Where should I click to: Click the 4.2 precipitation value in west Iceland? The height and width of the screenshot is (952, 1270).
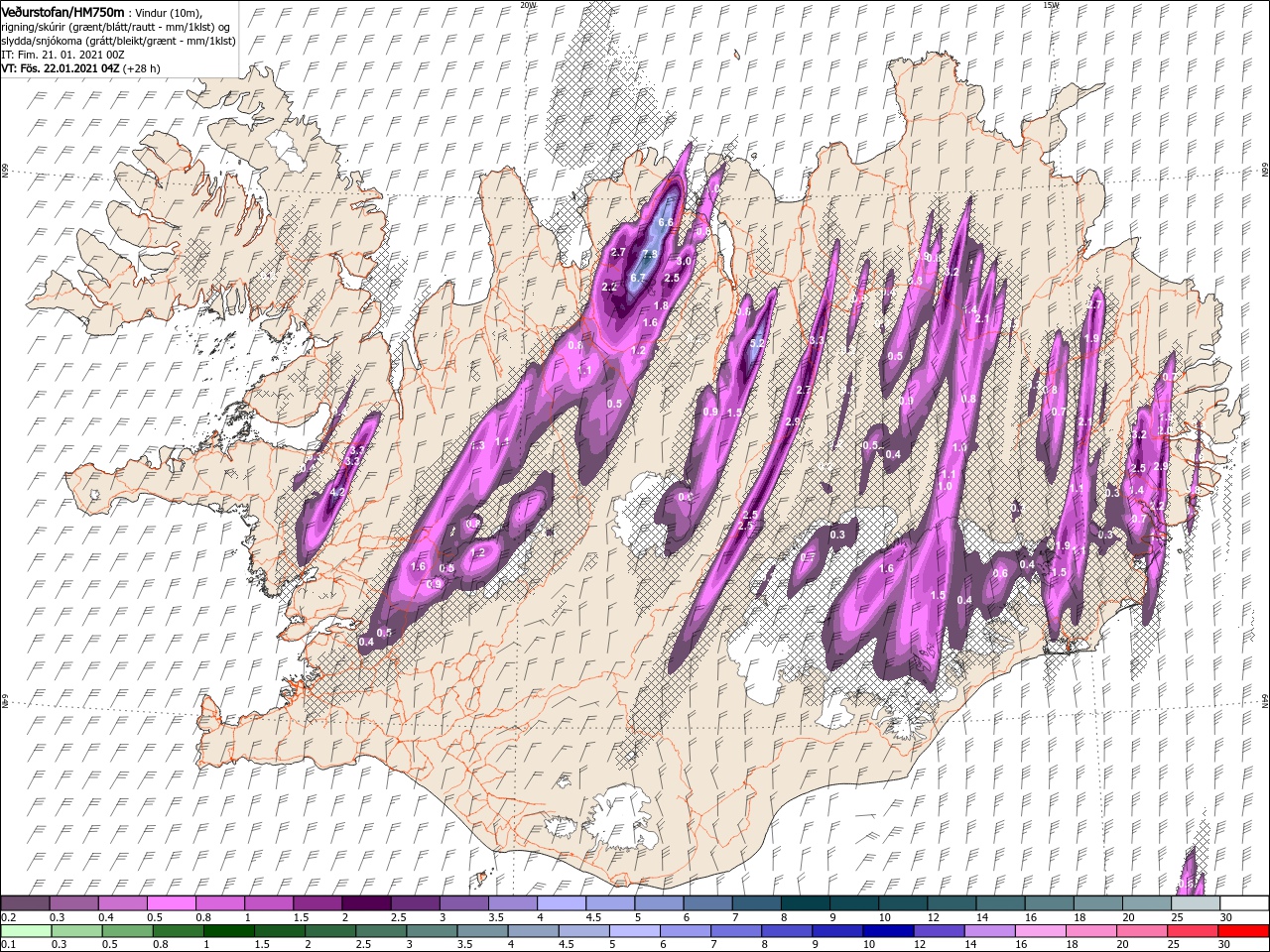336,492
